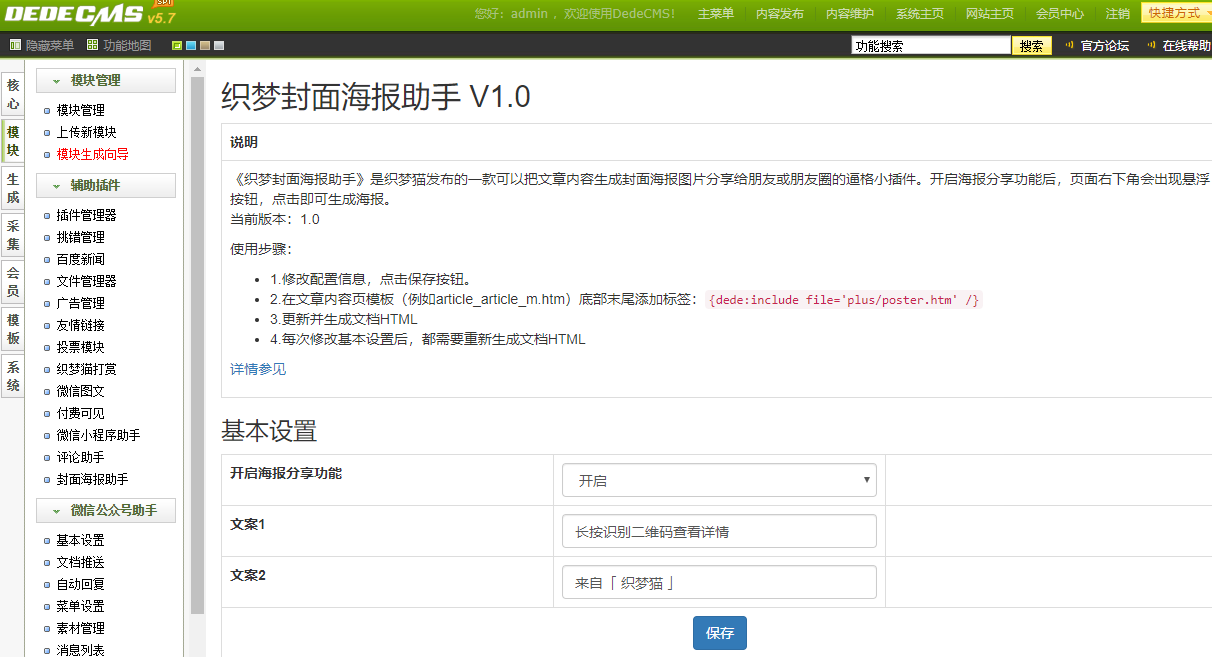
Task: Click the 详情参见 link
Action: (258, 369)
